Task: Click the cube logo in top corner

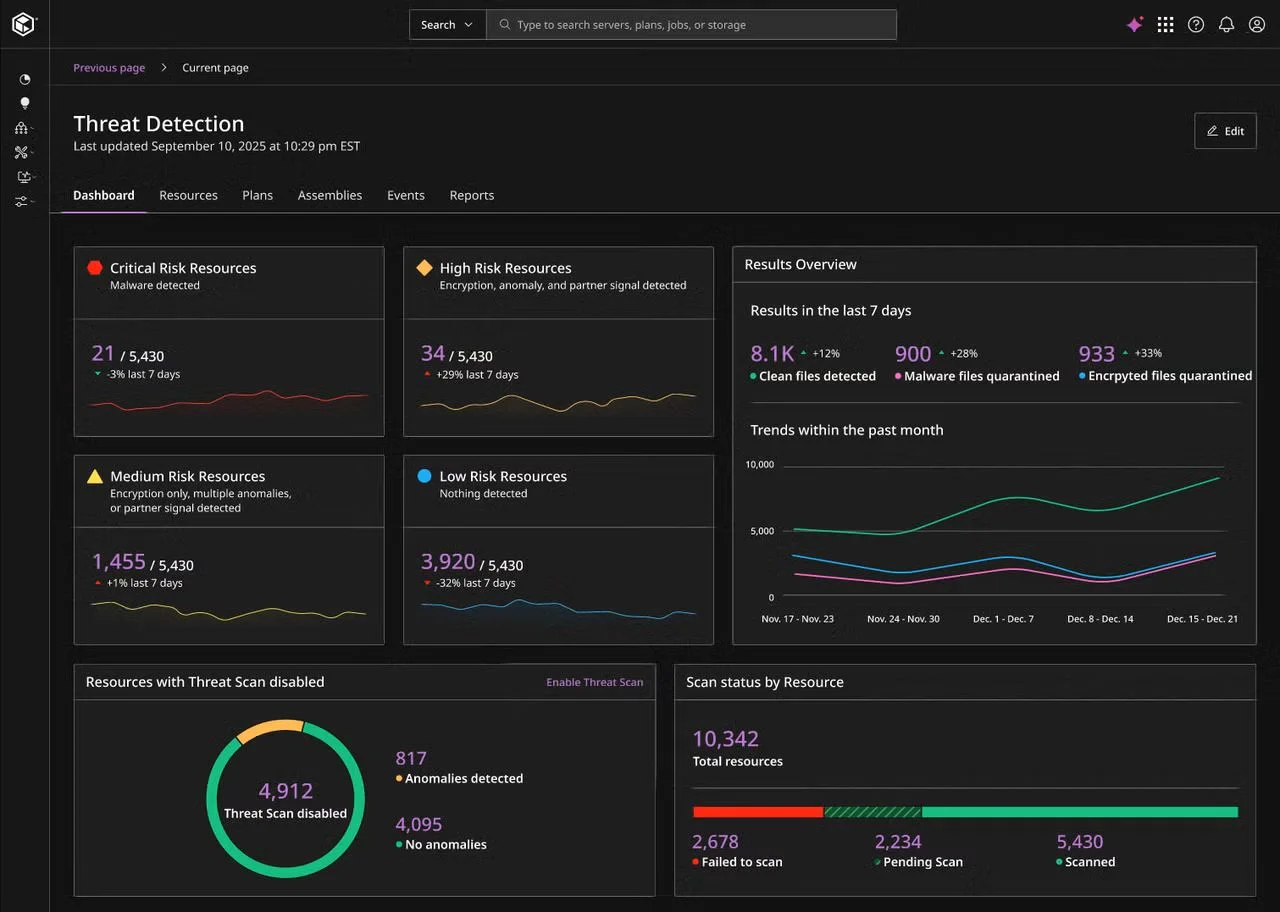Action: pyautogui.click(x=24, y=25)
